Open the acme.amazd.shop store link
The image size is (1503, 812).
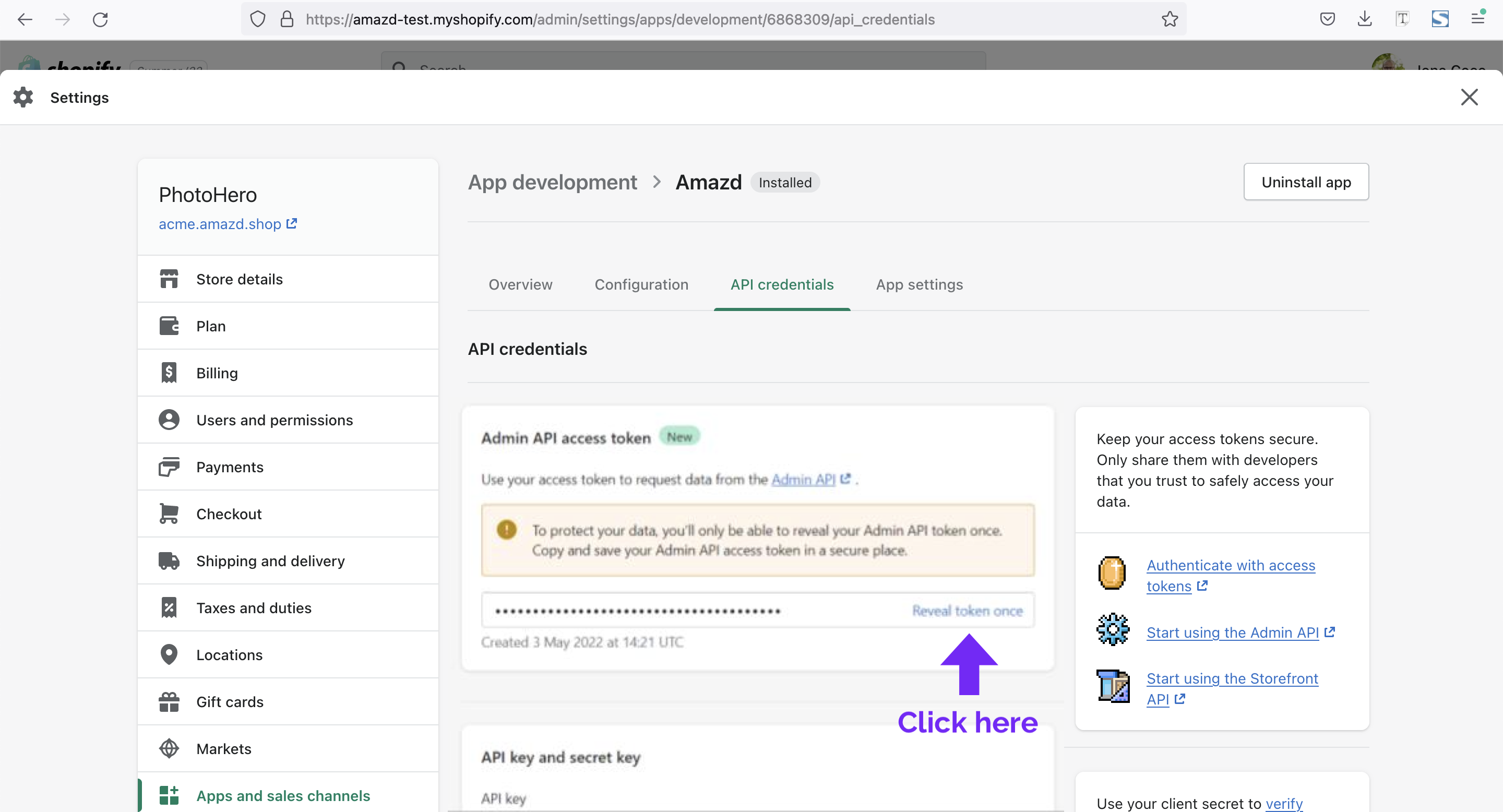click(228, 224)
